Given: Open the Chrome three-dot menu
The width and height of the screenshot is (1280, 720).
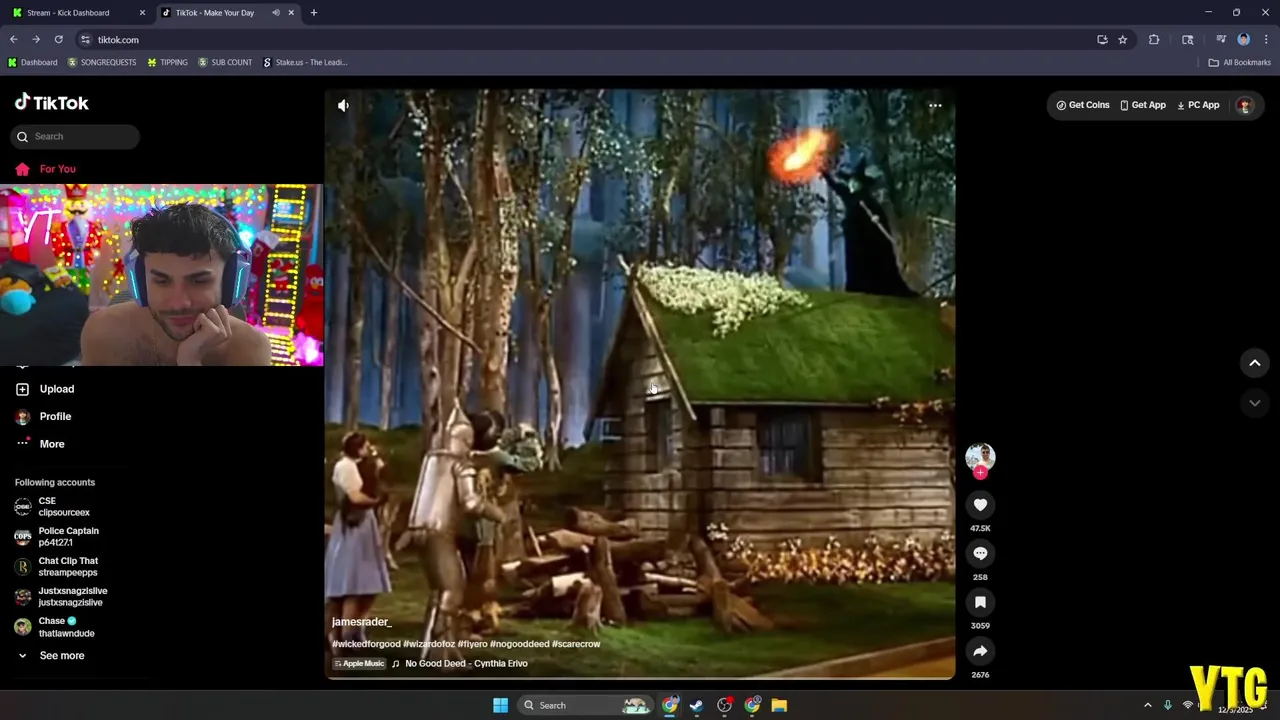Looking at the screenshot, I should pos(1265,40).
